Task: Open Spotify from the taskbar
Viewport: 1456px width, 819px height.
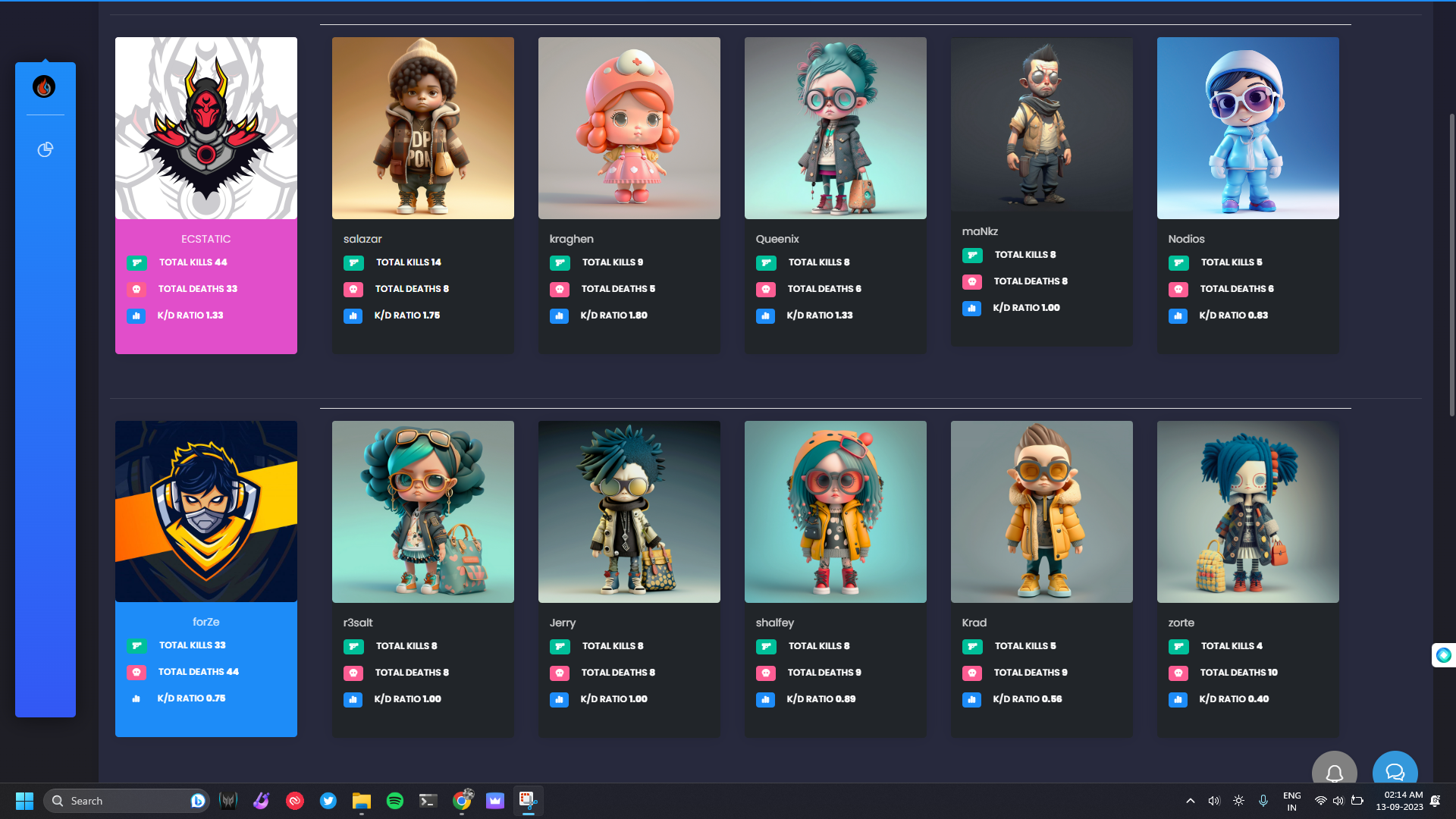Action: [394, 801]
